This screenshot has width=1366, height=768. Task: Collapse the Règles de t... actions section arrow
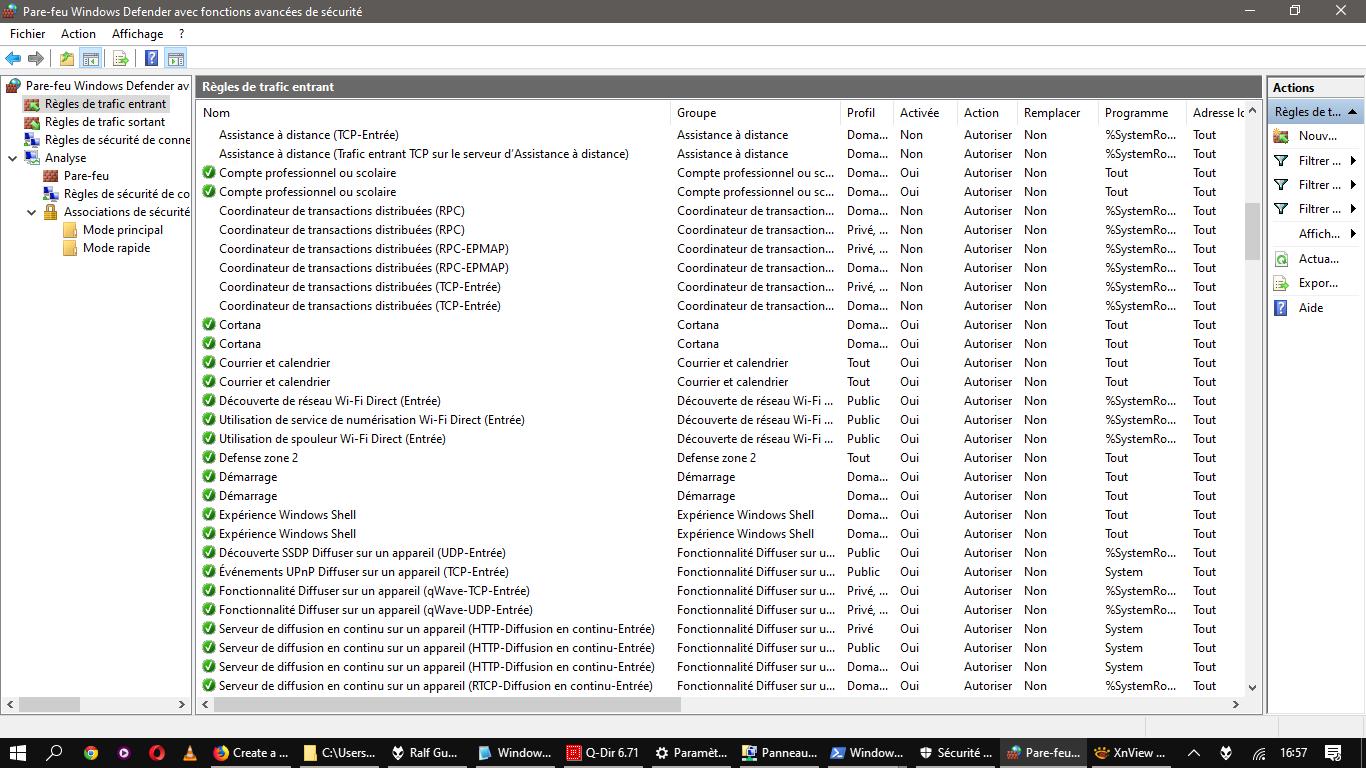click(x=1352, y=112)
